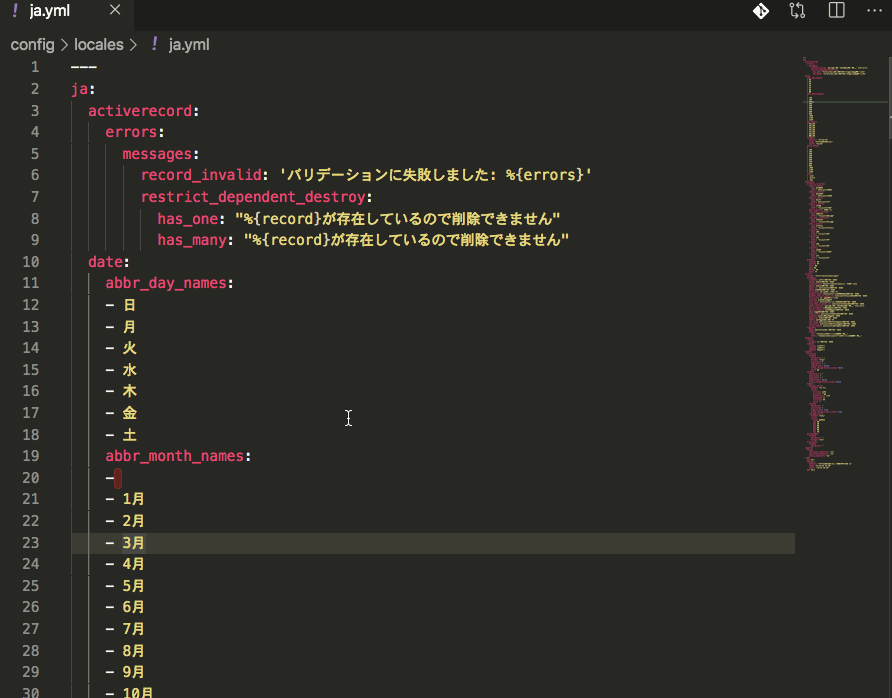Click the 'messages' key
Image resolution: width=892 pixels, height=698 pixels.
pyautogui.click(x=157, y=154)
